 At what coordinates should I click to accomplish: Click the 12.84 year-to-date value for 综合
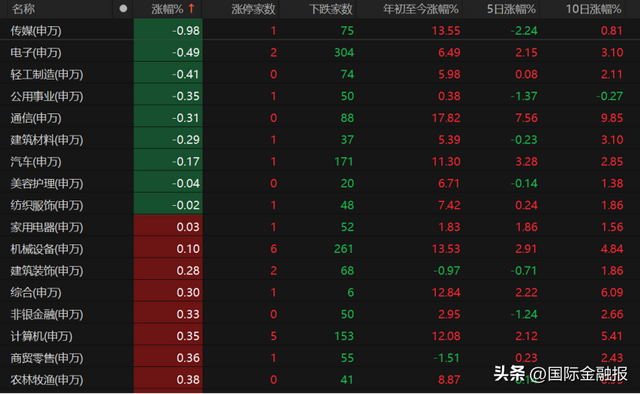[x=446, y=293]
